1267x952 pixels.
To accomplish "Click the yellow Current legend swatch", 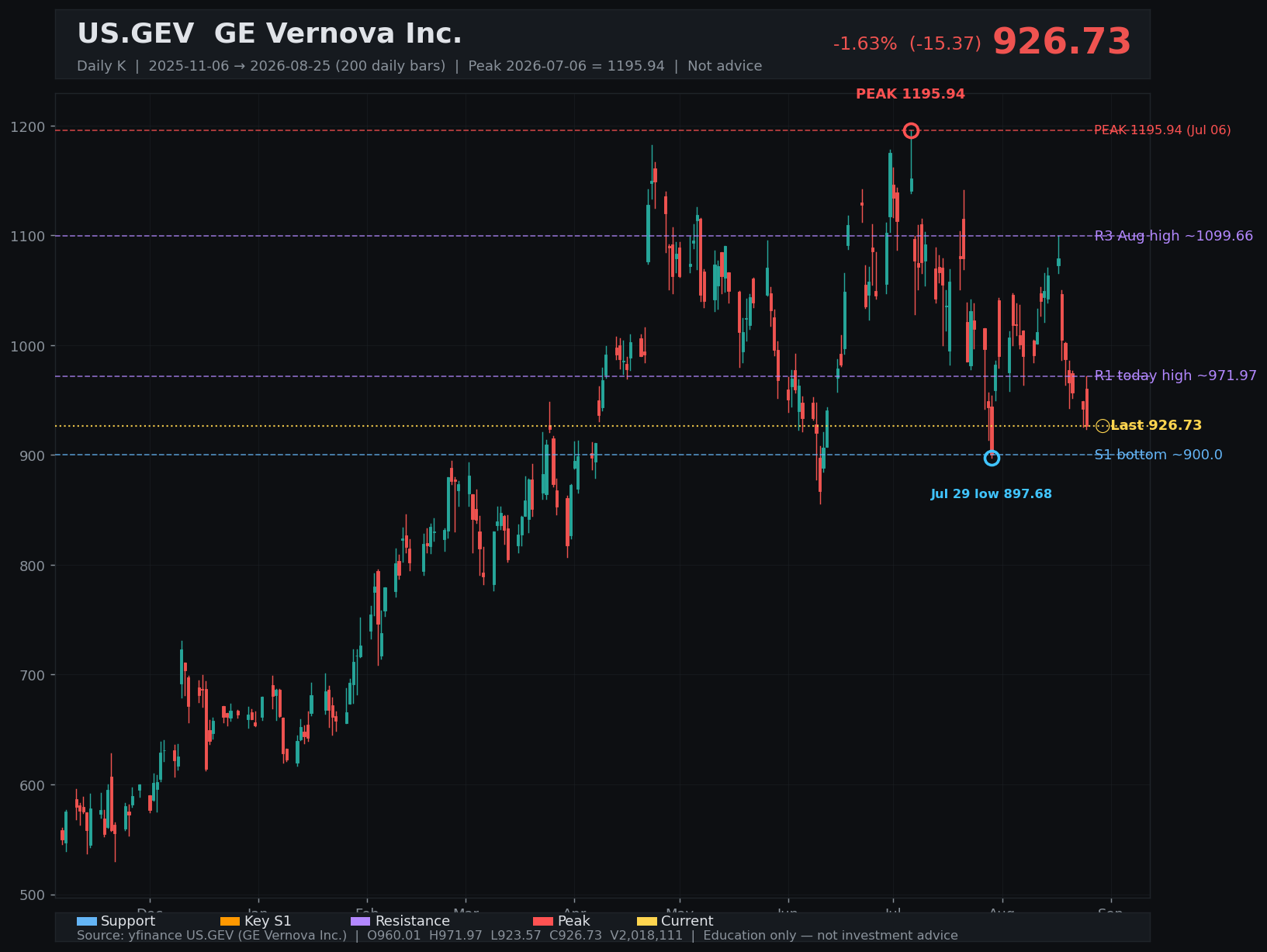I will click(647, 921).
